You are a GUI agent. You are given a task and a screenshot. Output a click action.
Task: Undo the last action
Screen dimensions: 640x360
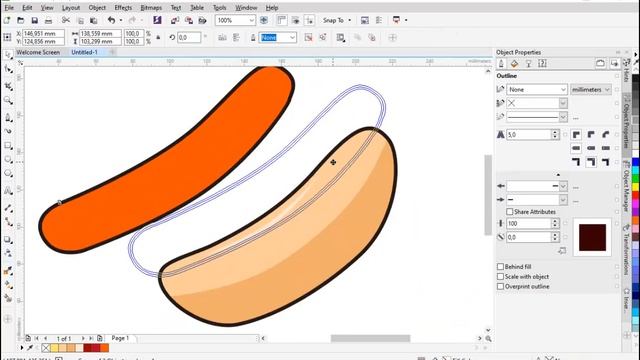[111, 20]
